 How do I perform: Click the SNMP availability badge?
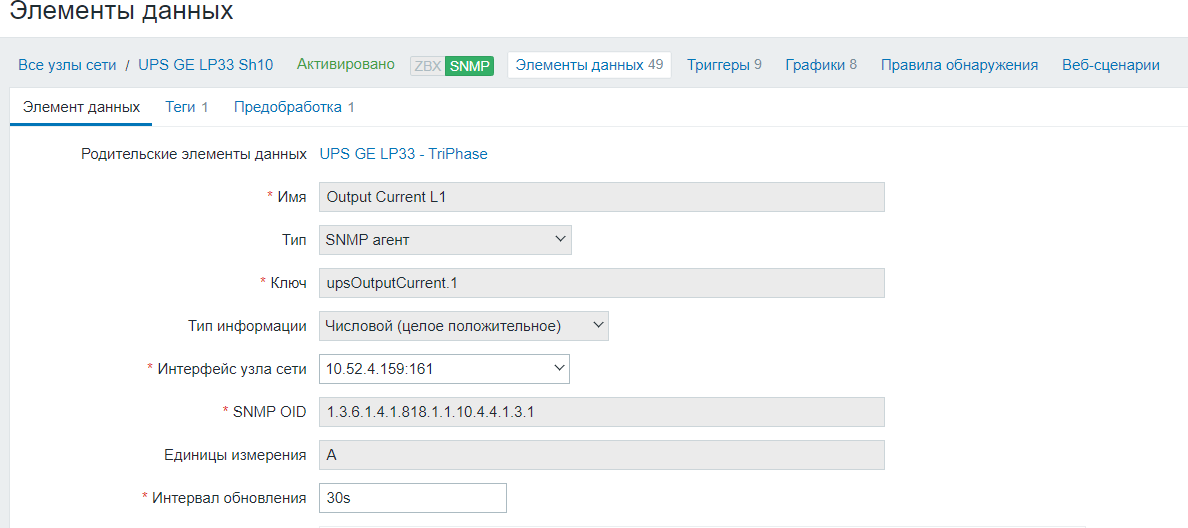point(469,66)
